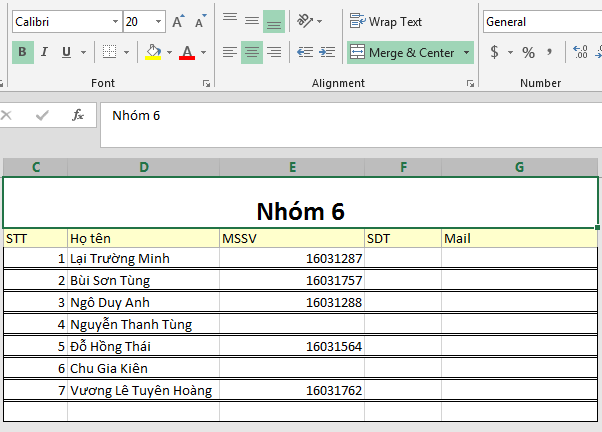
Task: Select column F header
Action: 403,167
